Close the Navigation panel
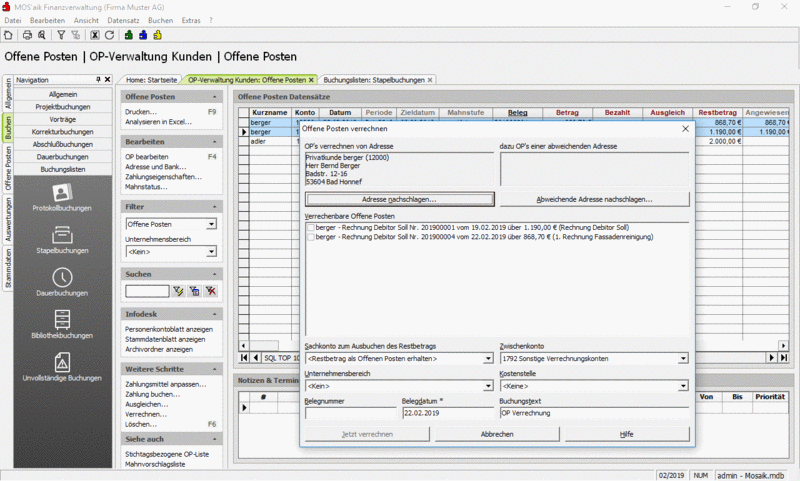 tap(107, 80)
